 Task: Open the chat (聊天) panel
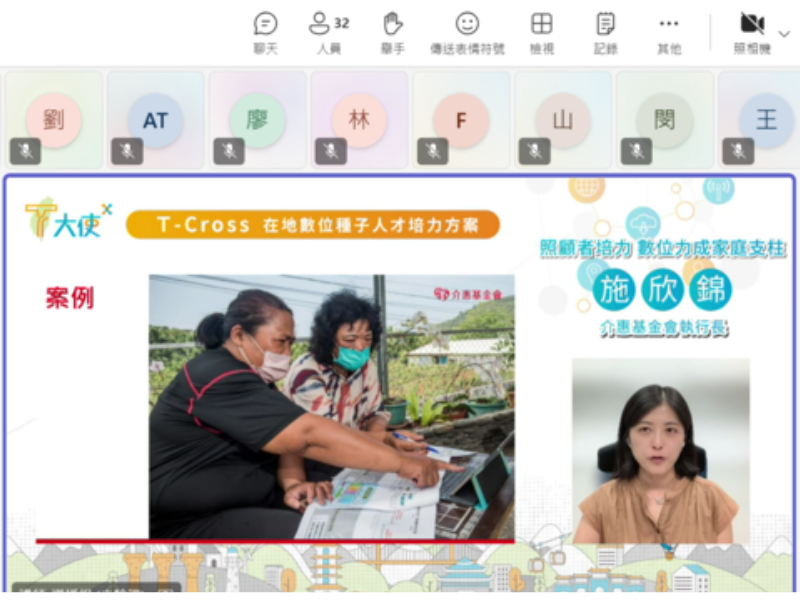click(x=265, y=33)
